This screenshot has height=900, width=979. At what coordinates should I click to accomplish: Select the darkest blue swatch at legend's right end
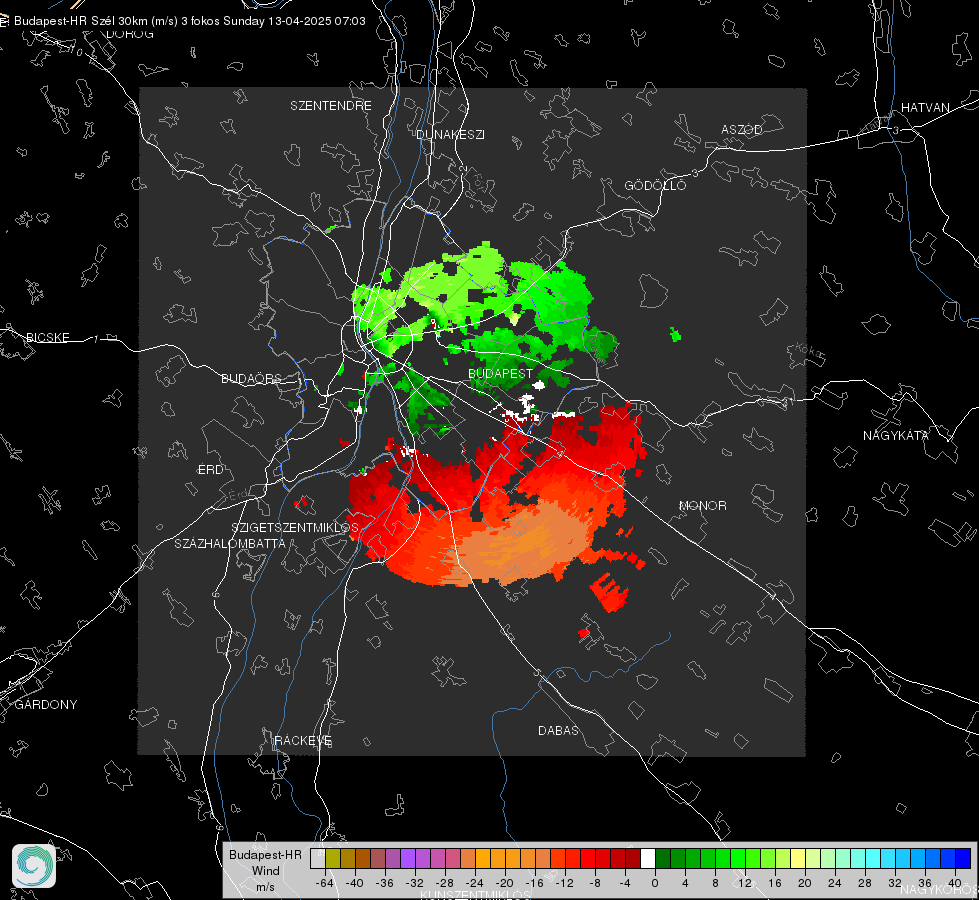[963, 859]
